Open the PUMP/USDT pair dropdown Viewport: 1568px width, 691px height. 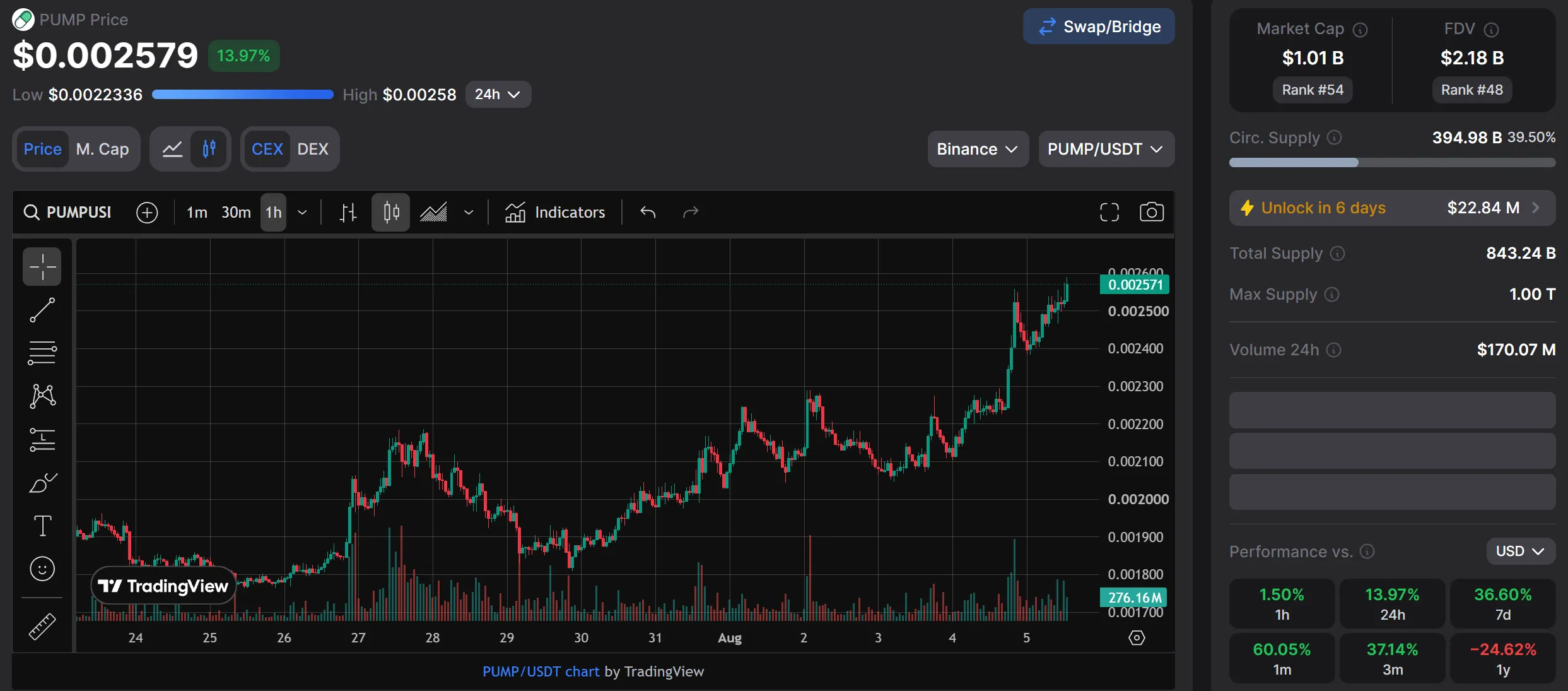click(1106, 149)
